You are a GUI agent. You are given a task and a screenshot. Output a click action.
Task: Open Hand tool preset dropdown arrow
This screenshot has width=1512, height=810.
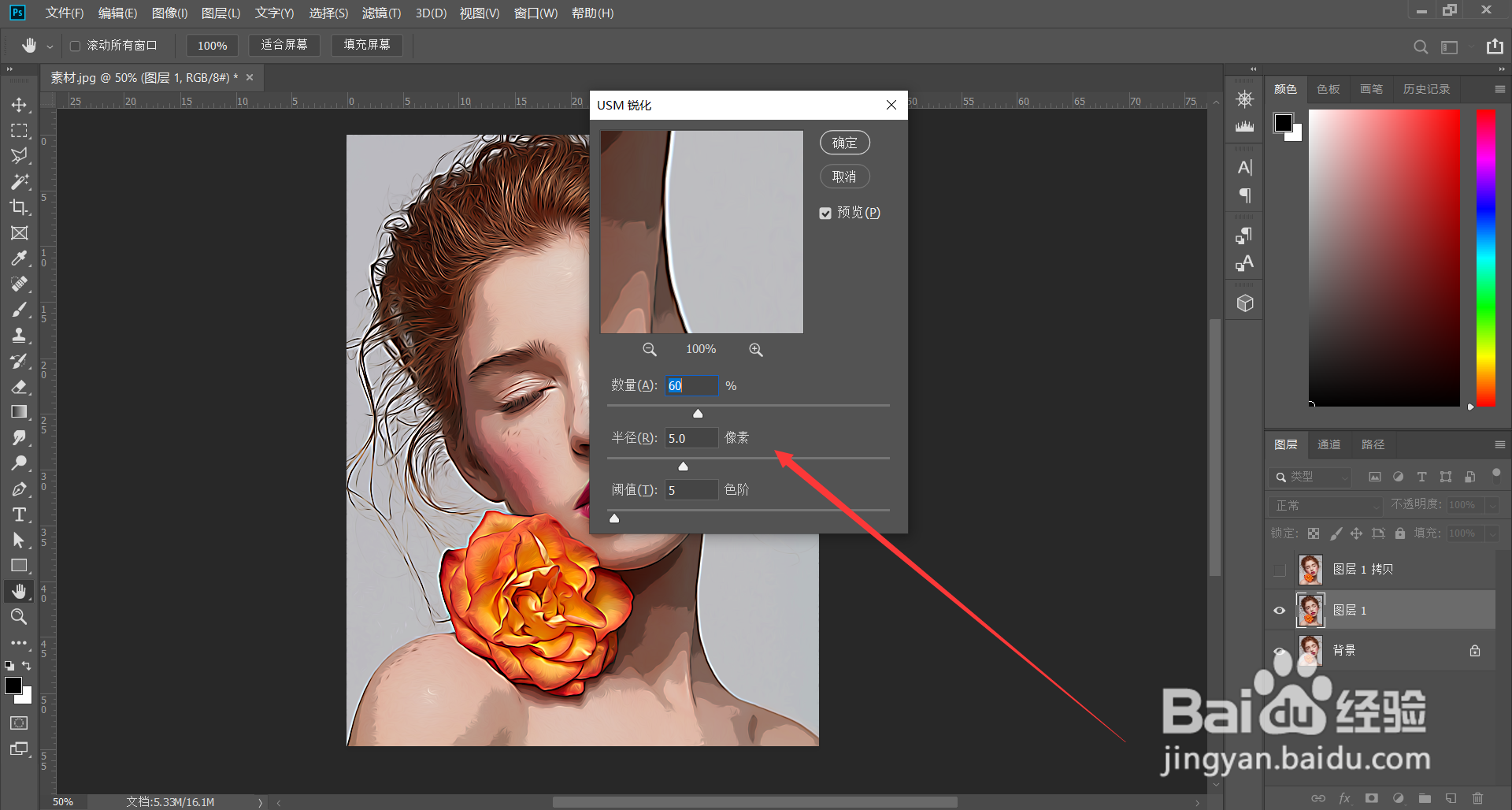pyautogui.click(x=50, y=46)
